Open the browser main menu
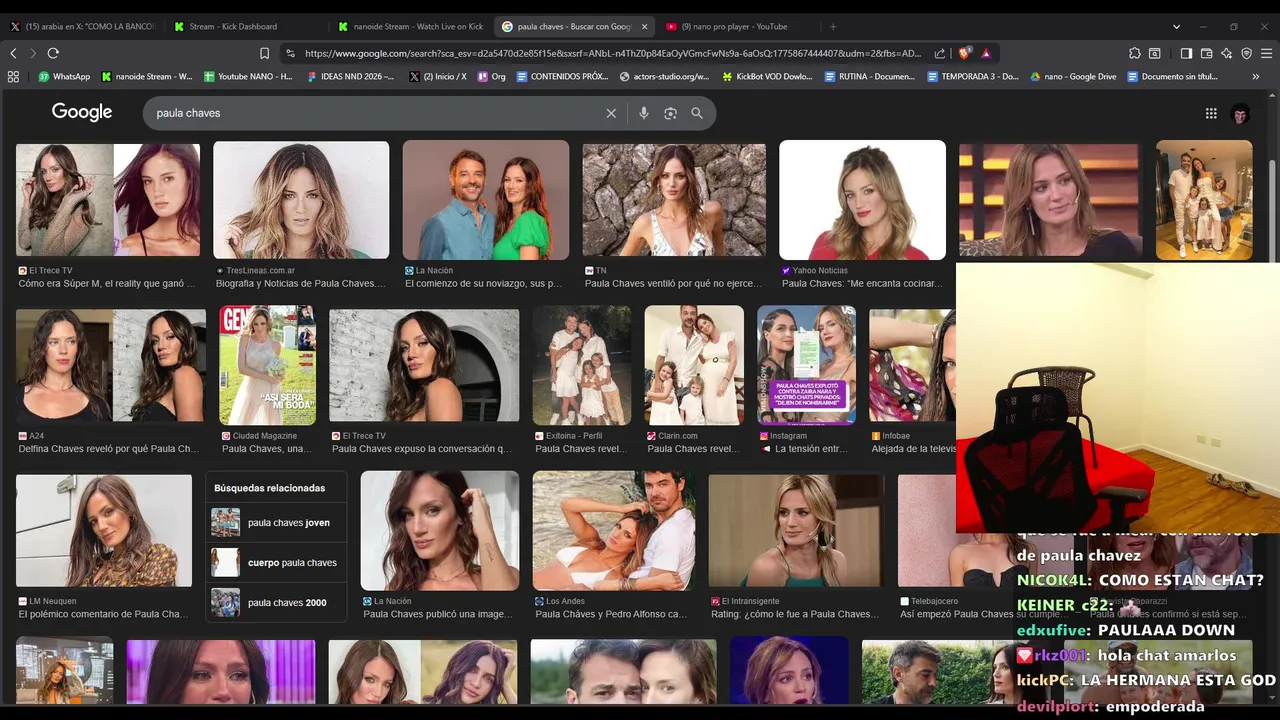This screenshot has width=1280, height=720. pyautogui.click(x=1266, y=53)
